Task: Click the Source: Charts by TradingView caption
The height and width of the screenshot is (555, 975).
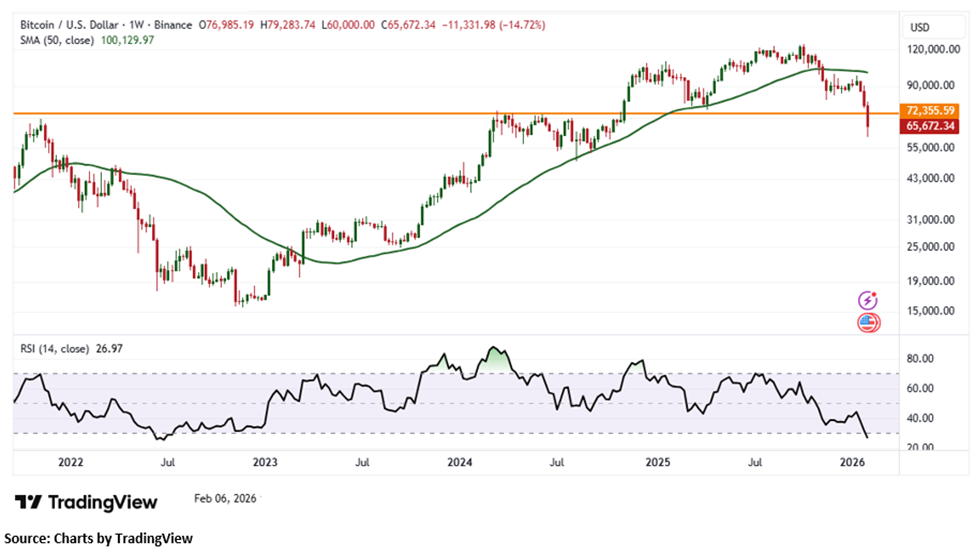Action: (97, 538)
